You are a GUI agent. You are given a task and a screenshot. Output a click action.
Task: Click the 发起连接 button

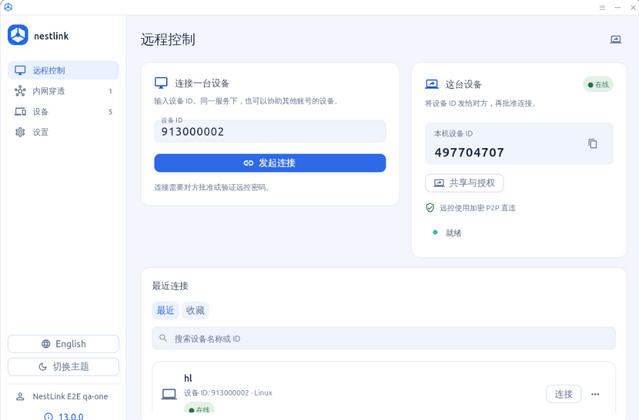tap(270, 163)
